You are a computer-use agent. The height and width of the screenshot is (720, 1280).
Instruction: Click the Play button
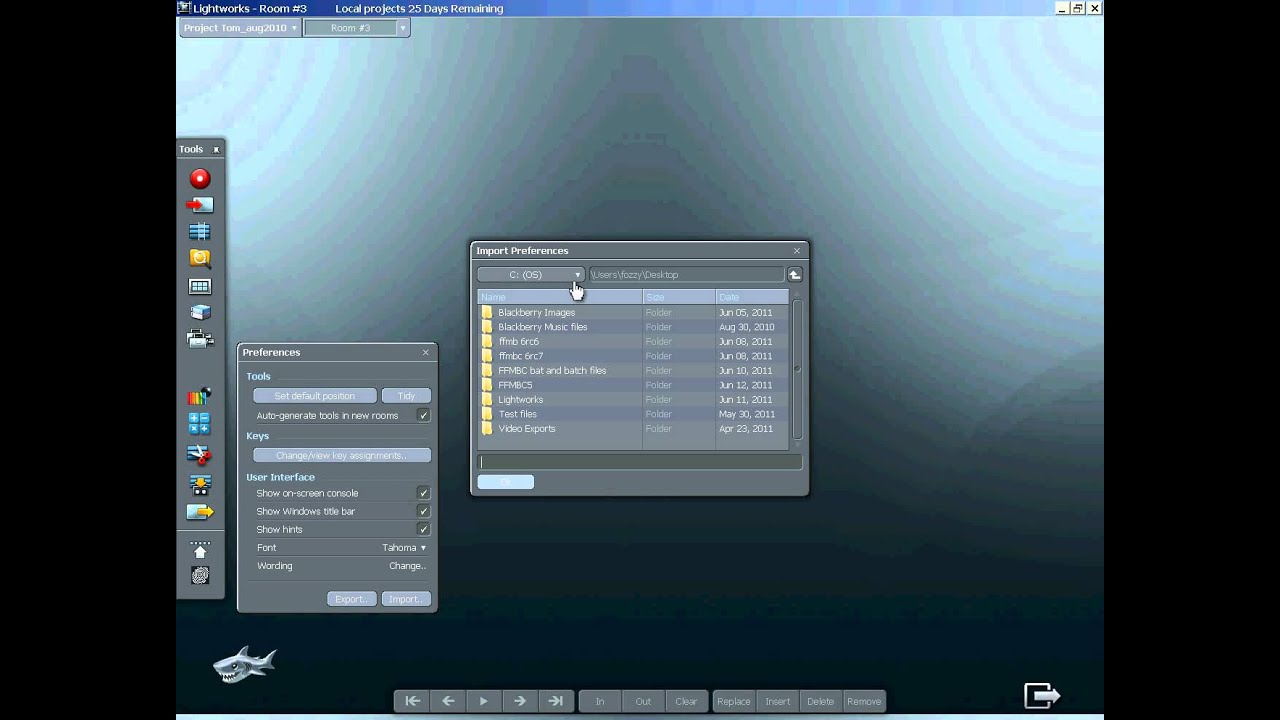click(484, 701)
